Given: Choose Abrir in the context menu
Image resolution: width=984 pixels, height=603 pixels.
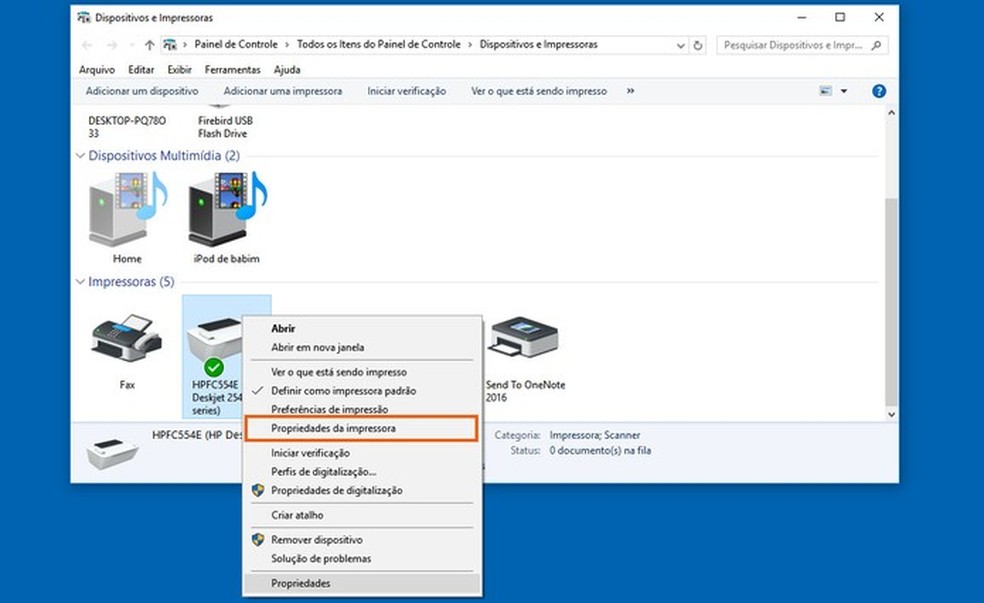Looking at the screenshot, I should tap(362, 328).
